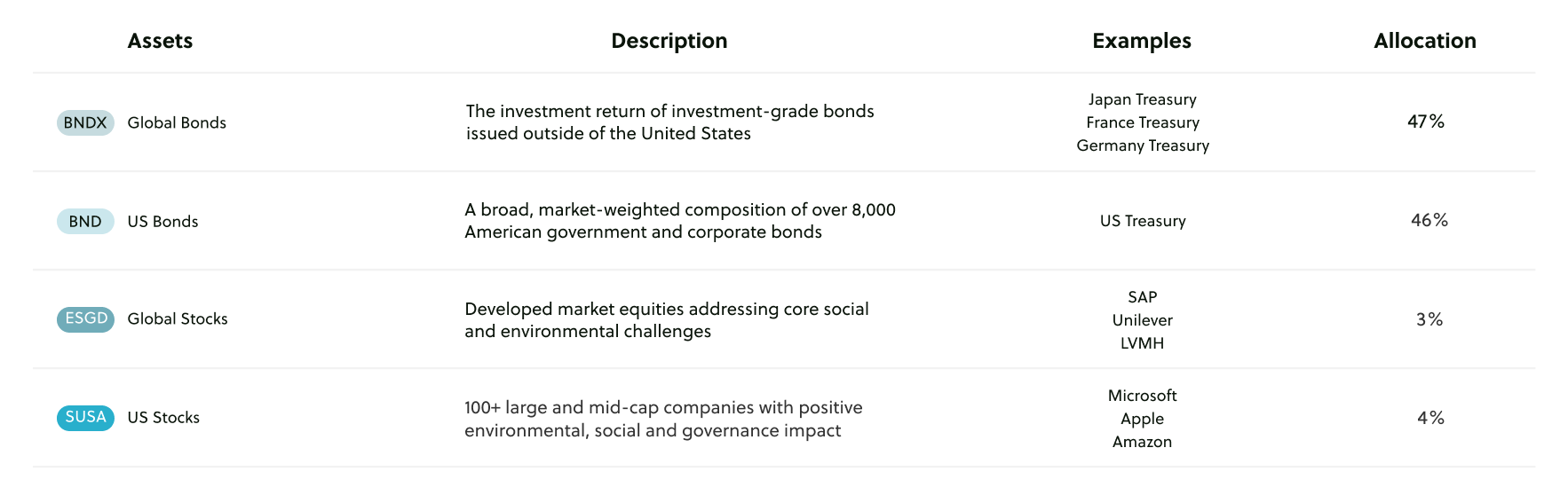This screenshot has height=495, width=1568.
Task: Select the Description column header
Action: coord(669,41)
